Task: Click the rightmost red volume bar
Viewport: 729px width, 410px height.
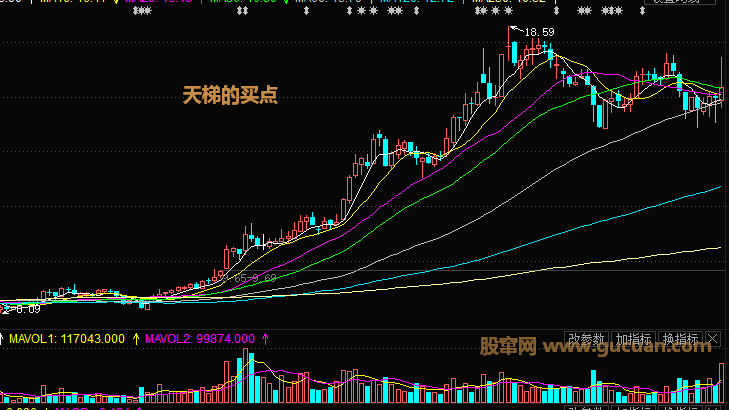Action: [721, 383]
